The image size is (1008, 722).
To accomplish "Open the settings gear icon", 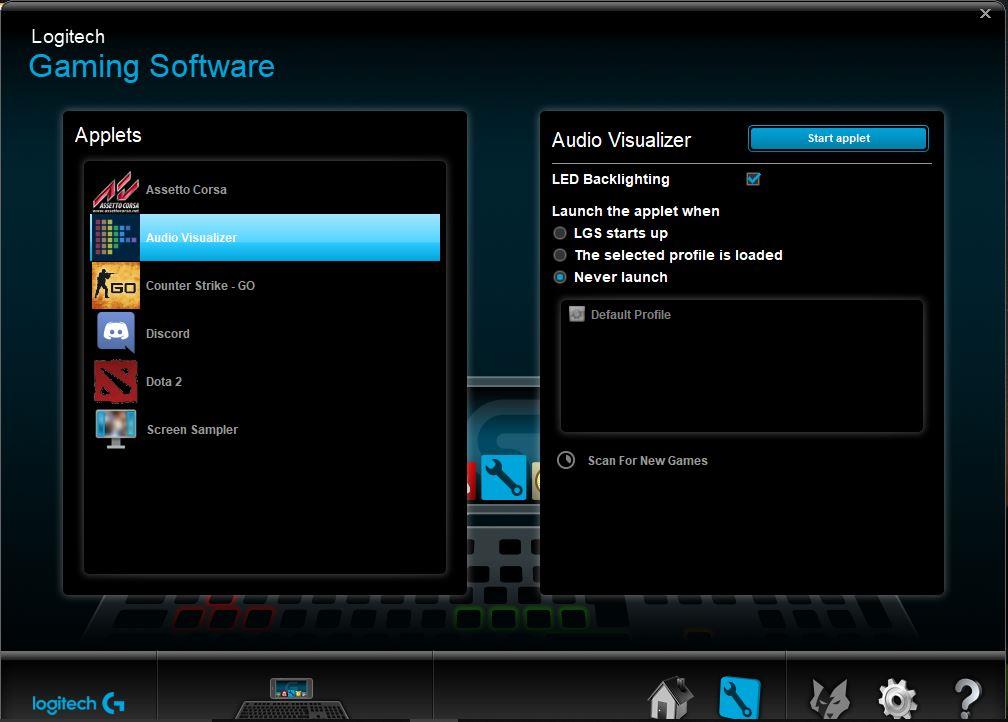I will click(897, 699).
